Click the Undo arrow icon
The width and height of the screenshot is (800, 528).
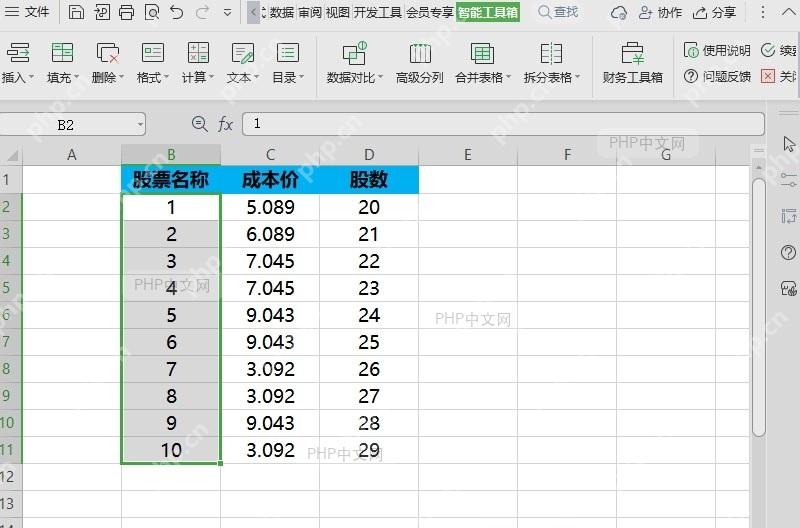[177, 12]
